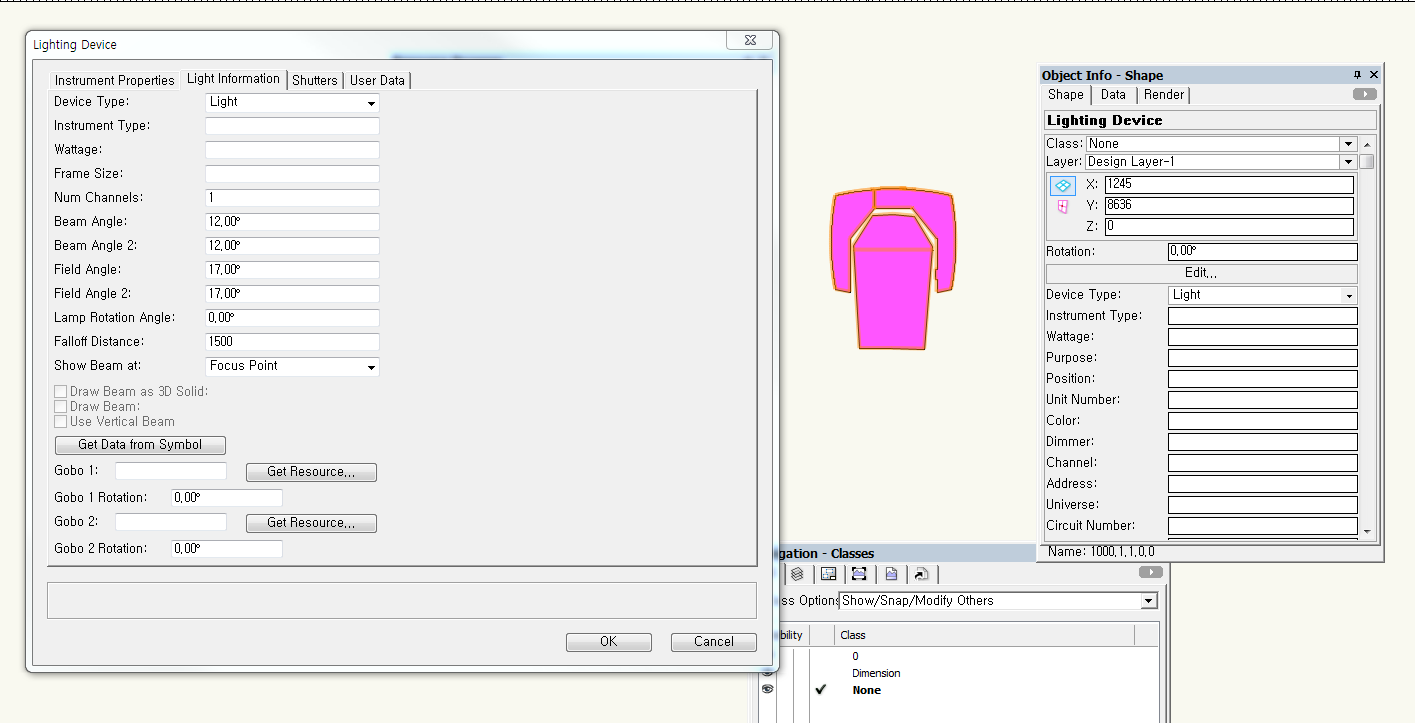The height and width of the screenshot is (723, 1415).
Task: Click the Get Data from Symbol button
Action: [x=140, y=445]
